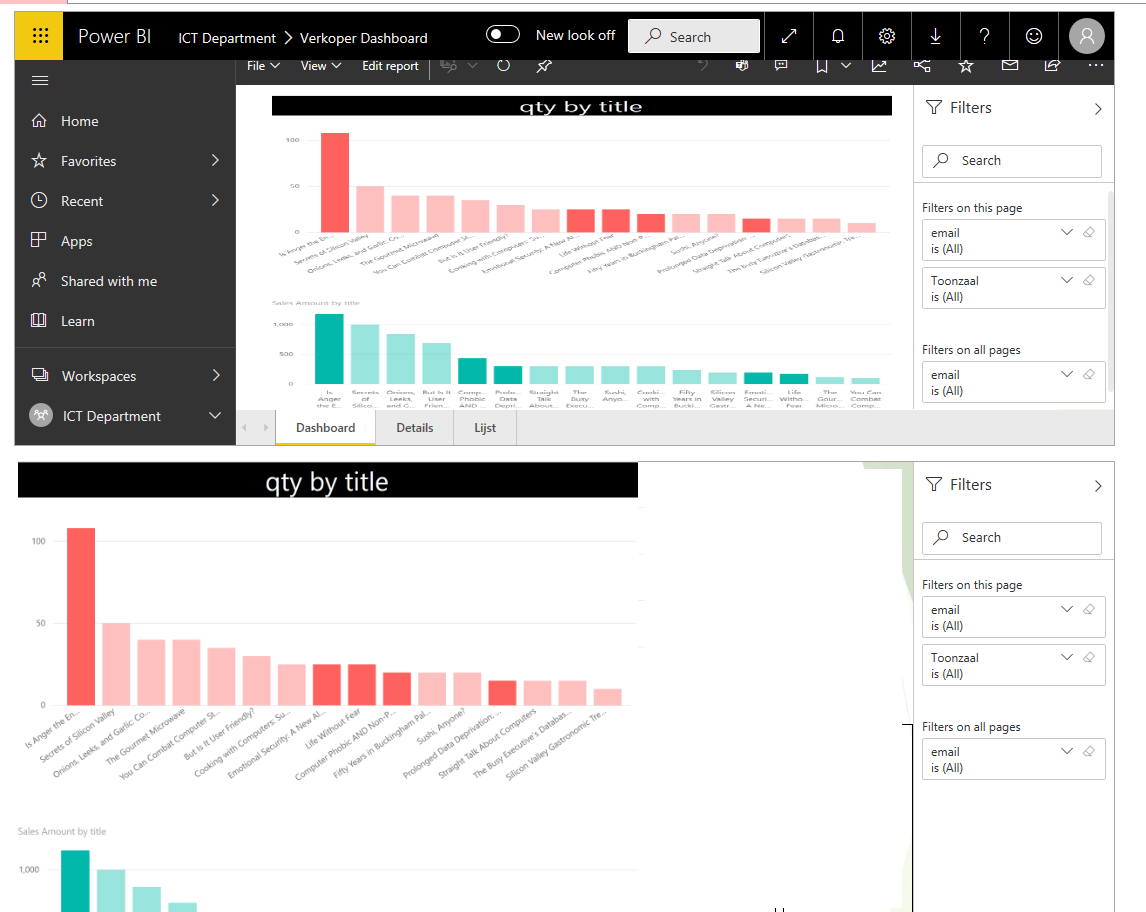This screenshot has width=1146, height=912.
Task: Collapse Filters pane chevron, Power BI window
Action: pyautogui.click(x=1098, y=109)
